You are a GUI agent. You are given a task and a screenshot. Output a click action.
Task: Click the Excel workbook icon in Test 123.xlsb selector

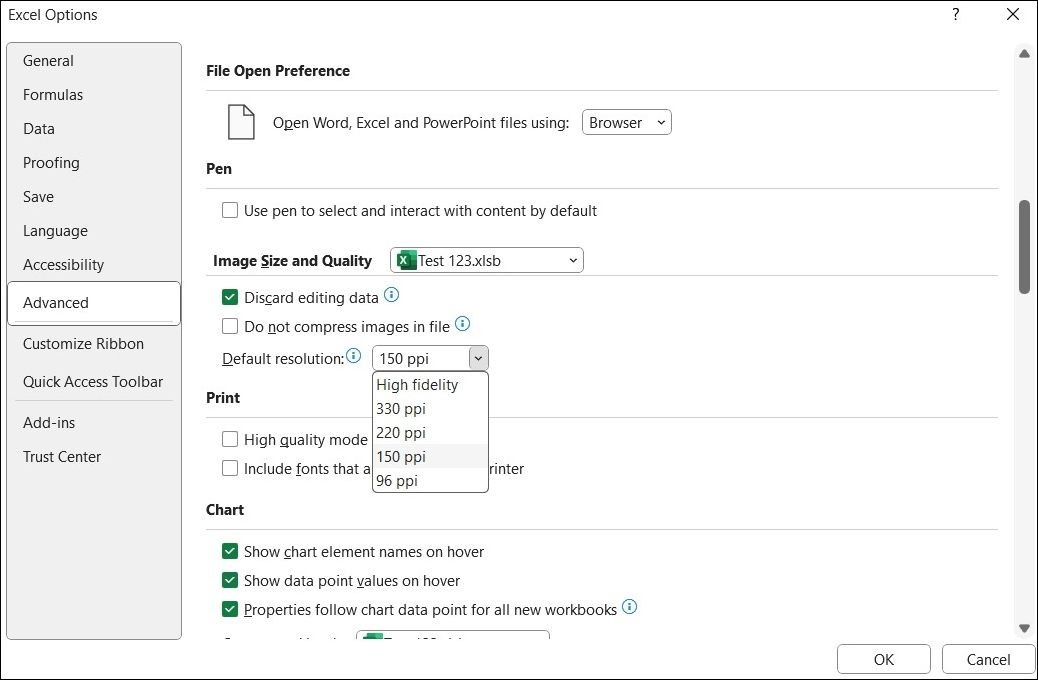pyautogui.click(x=404, y=259)
